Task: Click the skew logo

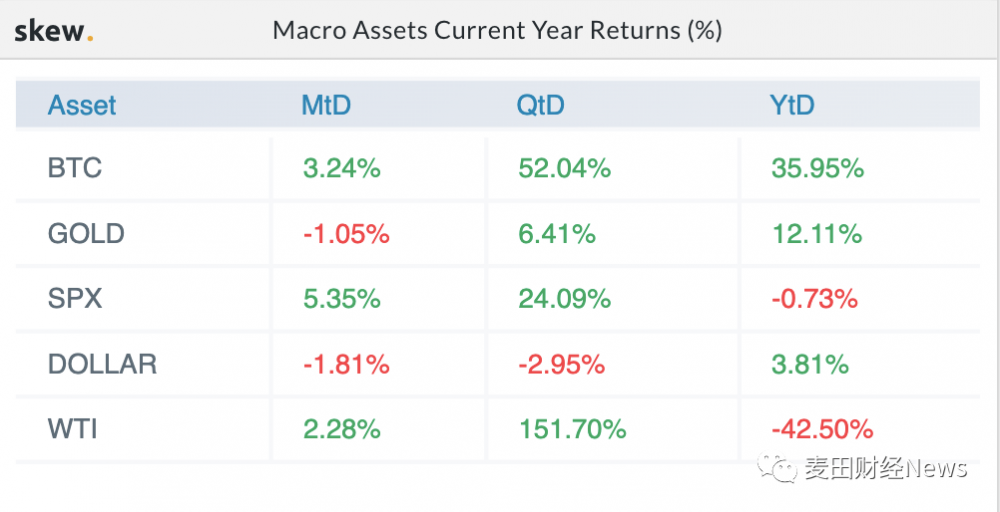Action: pos(54,31)
